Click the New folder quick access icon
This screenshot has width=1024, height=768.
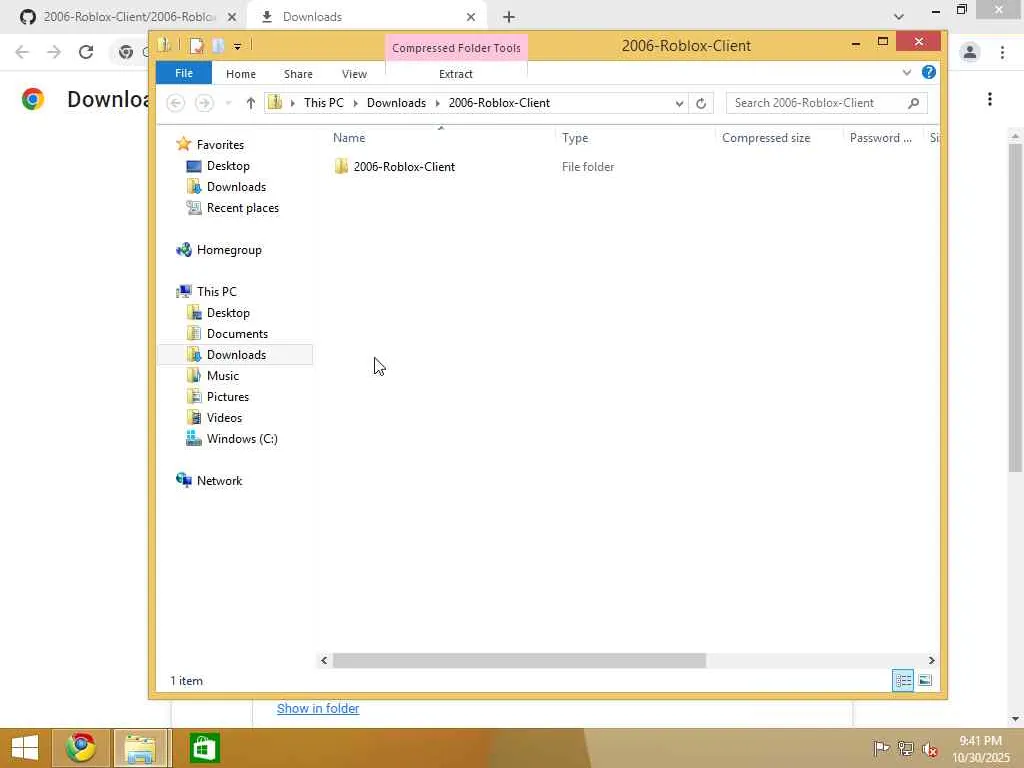pyautogui.click(x=218, y=45)
